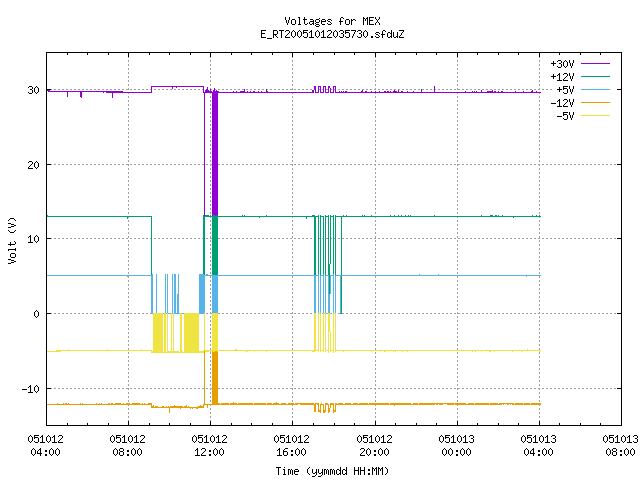Click the y-axis tick label 10
640x480 pixels.
click(33, 239)
